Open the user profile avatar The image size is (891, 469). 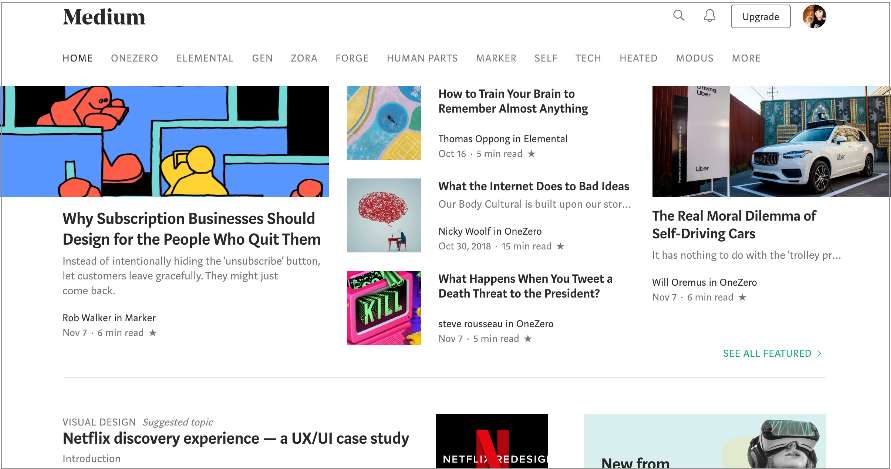(814, 16)
